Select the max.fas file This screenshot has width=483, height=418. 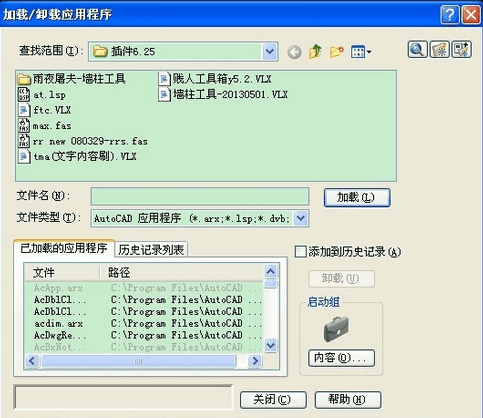44,126
